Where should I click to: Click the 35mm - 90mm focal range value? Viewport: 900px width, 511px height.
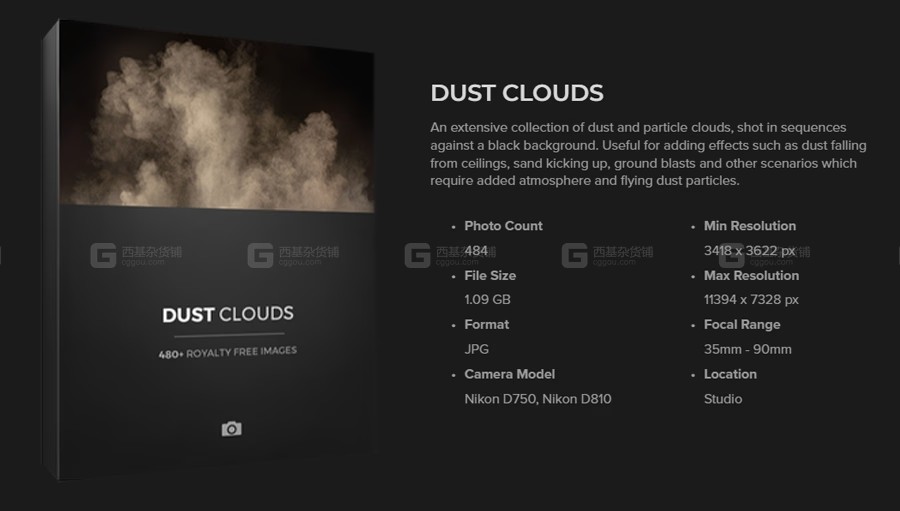coord(747,349)
